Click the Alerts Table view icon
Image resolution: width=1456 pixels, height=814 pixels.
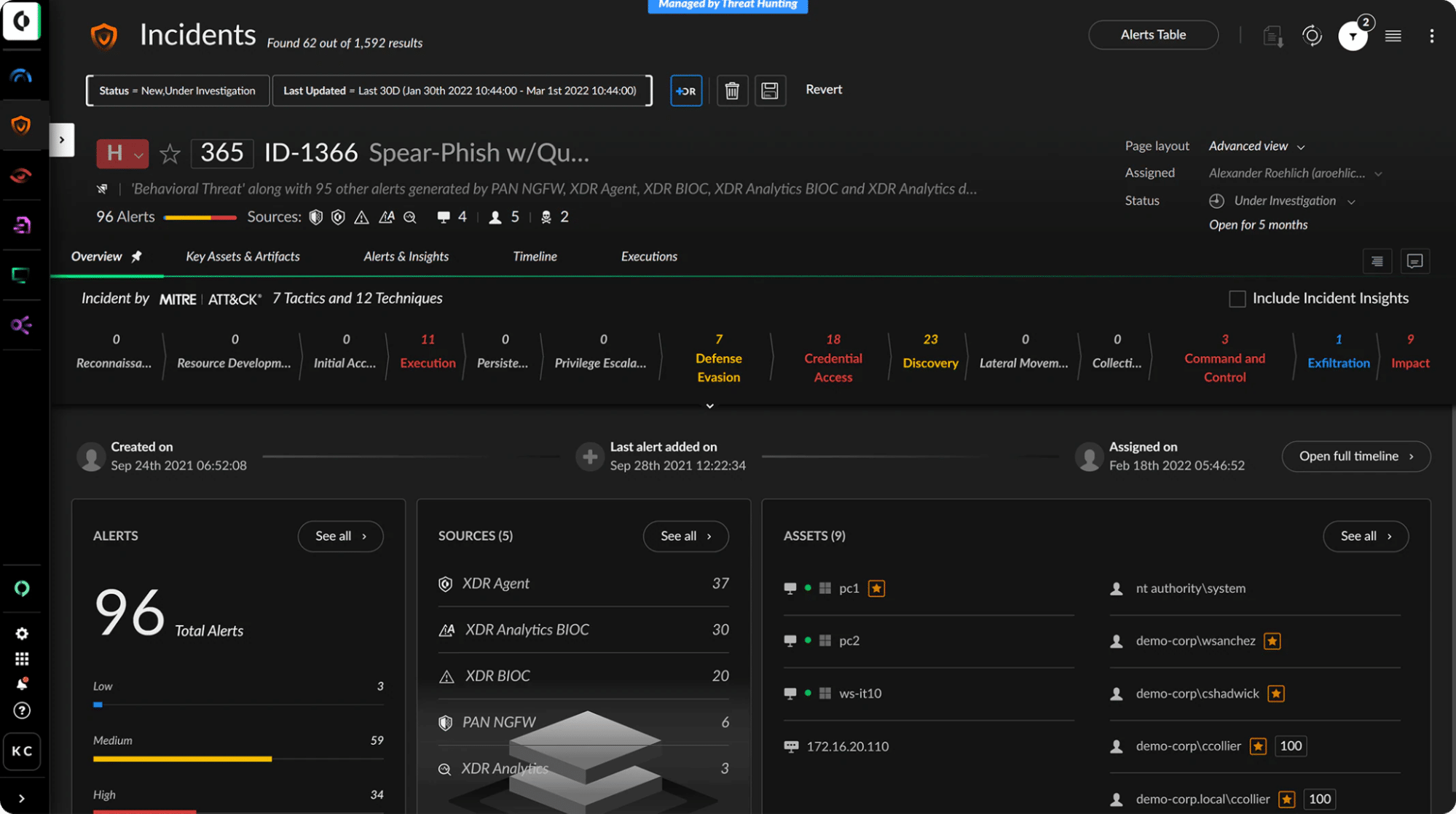[x=1154, y=34]
